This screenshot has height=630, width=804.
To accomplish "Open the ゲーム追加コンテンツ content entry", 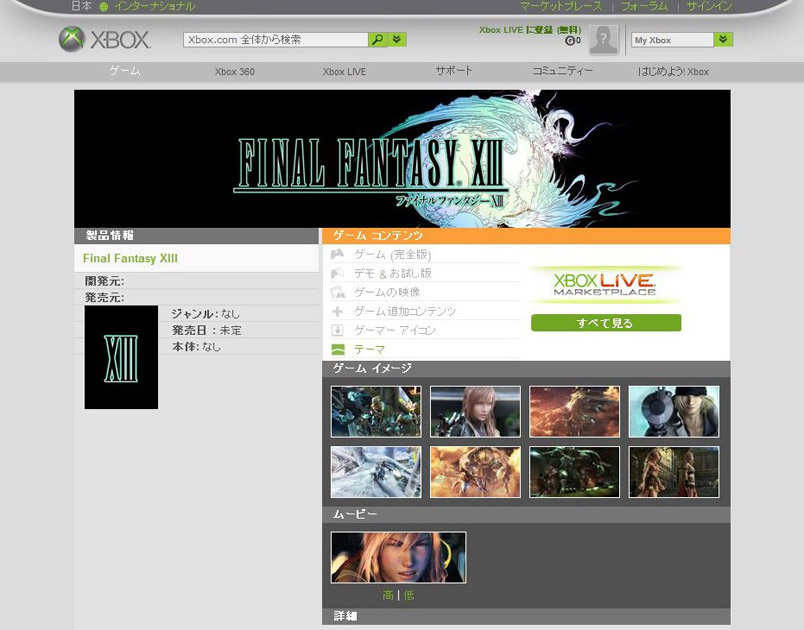I will (x=405, y=311).
